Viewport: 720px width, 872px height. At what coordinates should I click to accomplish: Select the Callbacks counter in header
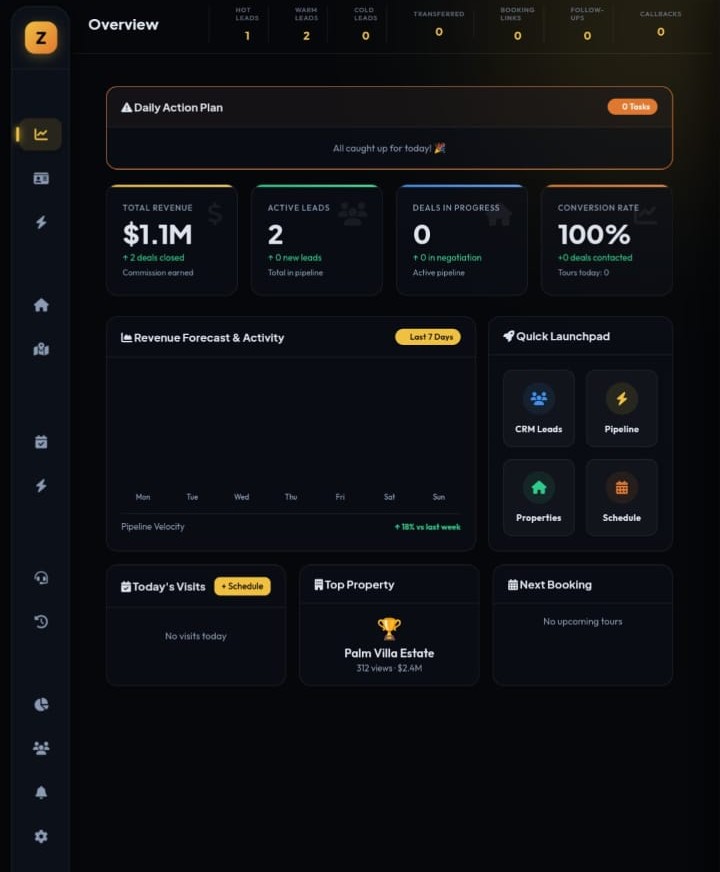click(661, 23)
